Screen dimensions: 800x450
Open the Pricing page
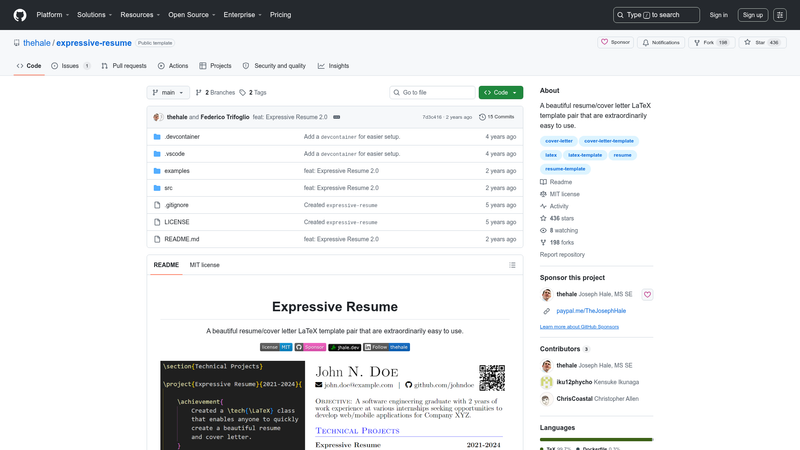tap(280, 15)
